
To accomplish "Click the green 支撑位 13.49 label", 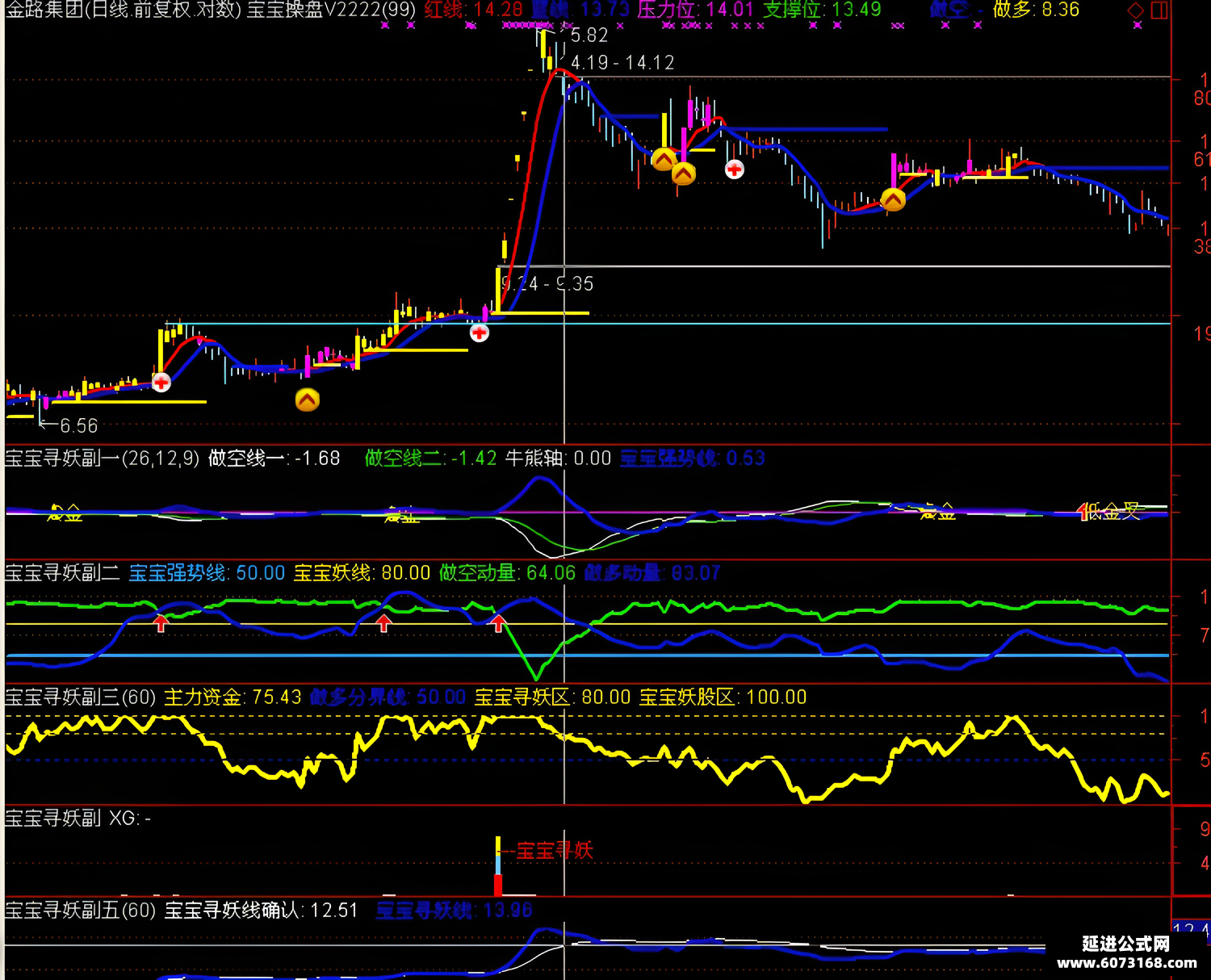I will click(x=822, y=10).
